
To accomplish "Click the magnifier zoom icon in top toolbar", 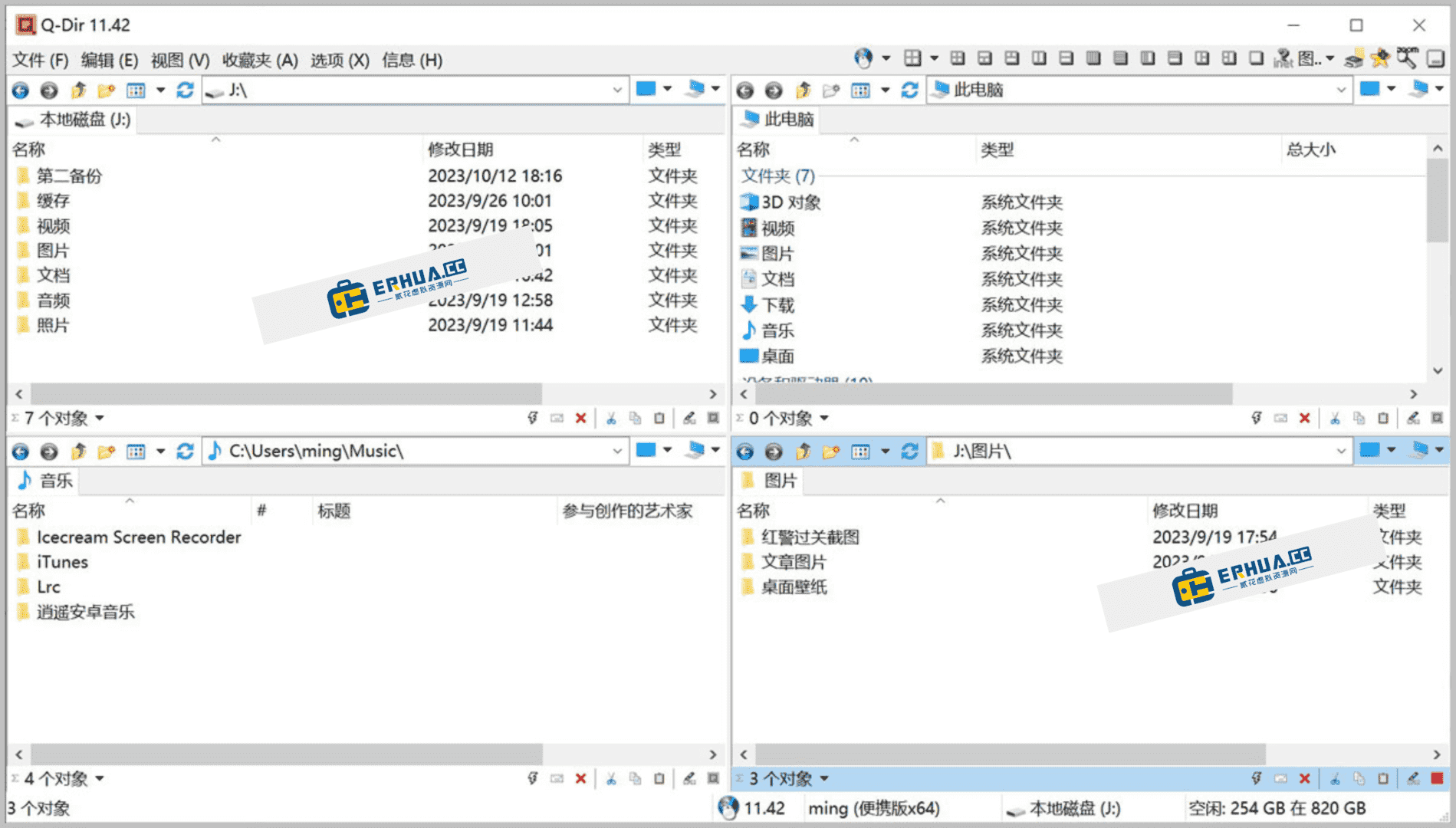I will tap(1408, 58).
